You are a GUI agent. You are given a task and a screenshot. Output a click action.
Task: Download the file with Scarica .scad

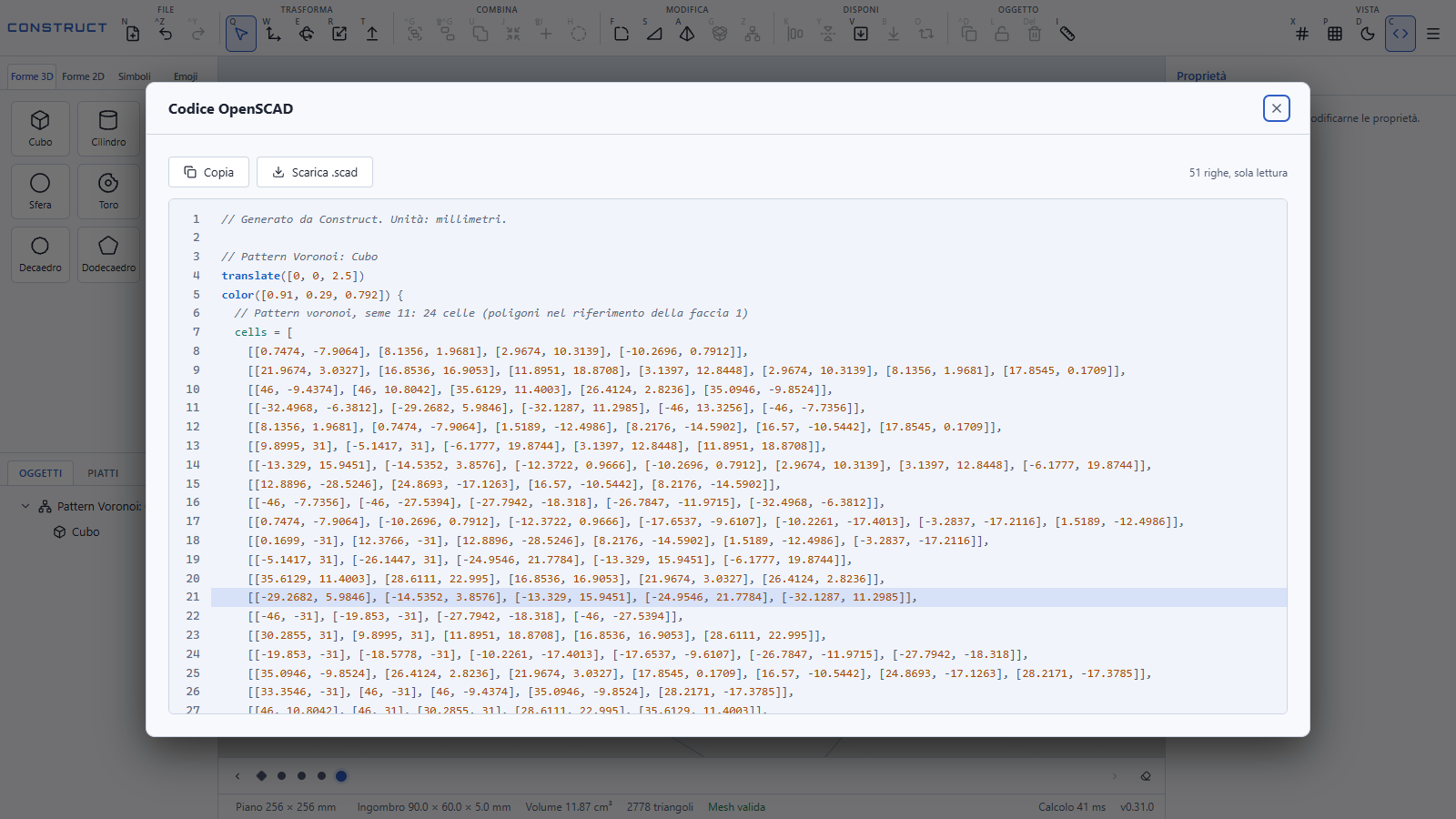pos(315,172)
